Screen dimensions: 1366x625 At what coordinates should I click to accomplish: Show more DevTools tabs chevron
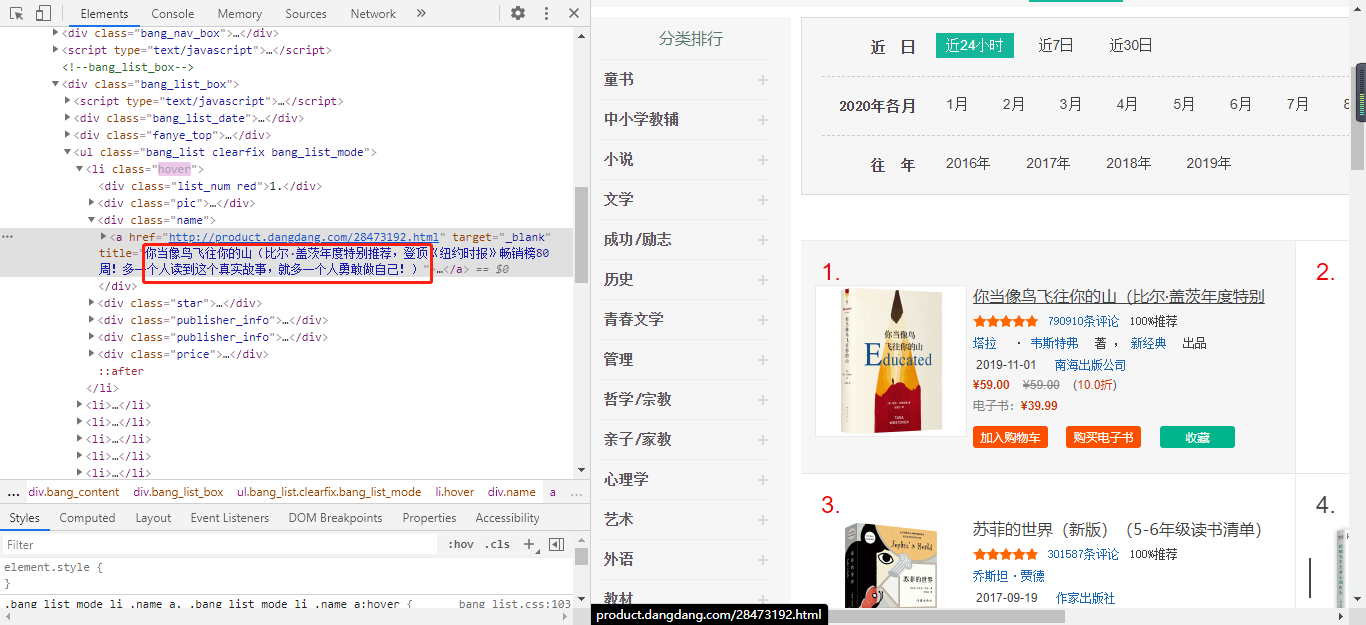[421, 13]
